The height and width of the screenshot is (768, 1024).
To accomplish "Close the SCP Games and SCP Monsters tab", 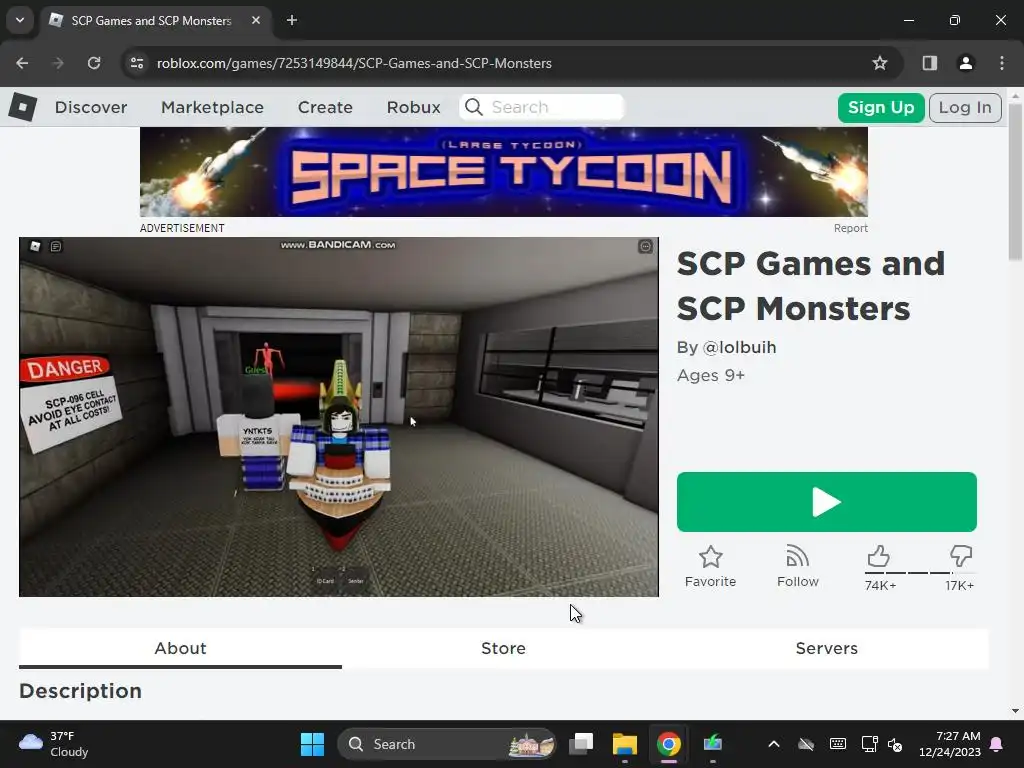I will click(x=256, y=20).
